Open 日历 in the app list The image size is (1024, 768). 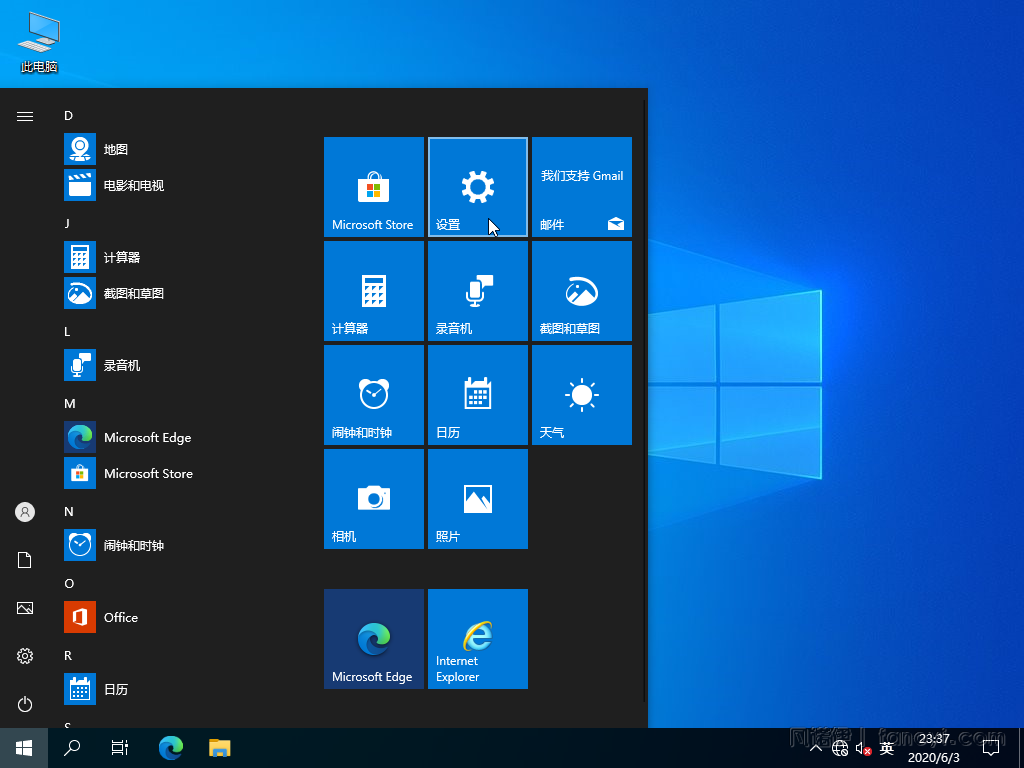(x=183, y=689)
